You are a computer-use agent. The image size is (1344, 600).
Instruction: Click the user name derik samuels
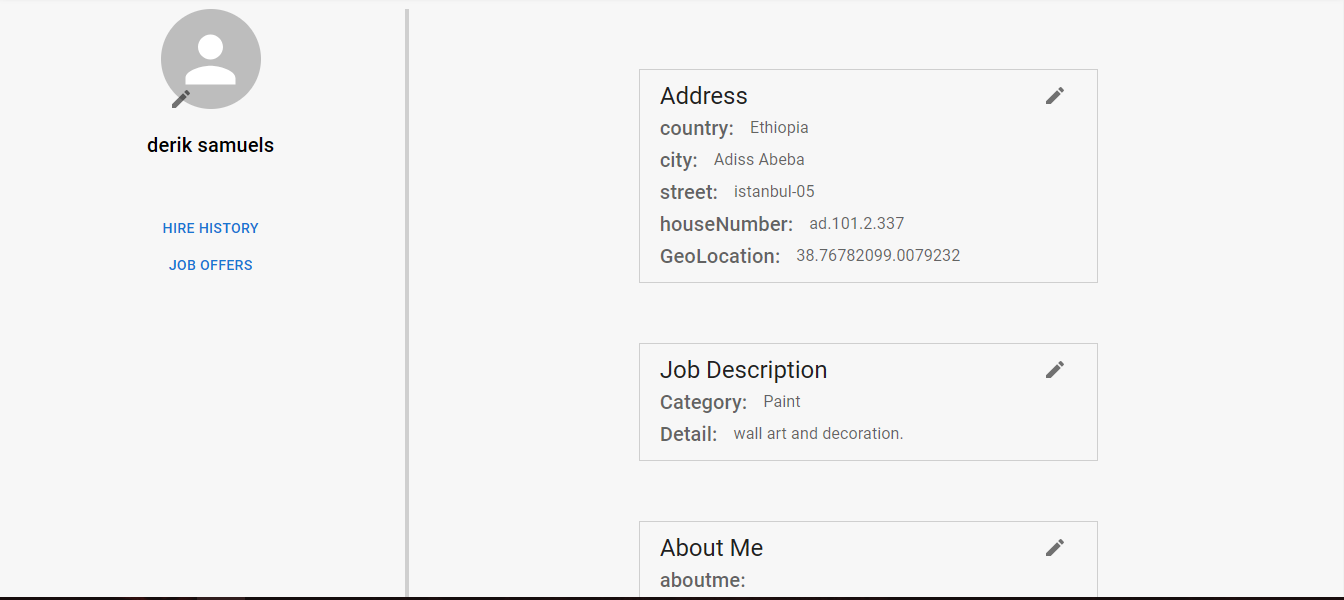click(x=211, y=145)
